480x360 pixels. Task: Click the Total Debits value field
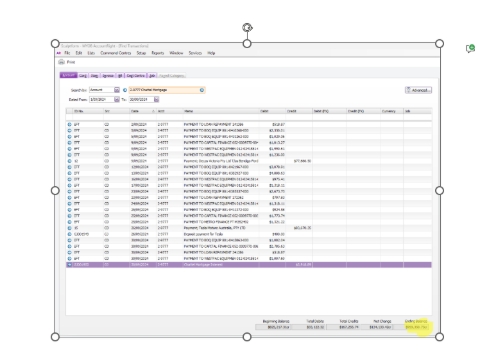point(308,327)
